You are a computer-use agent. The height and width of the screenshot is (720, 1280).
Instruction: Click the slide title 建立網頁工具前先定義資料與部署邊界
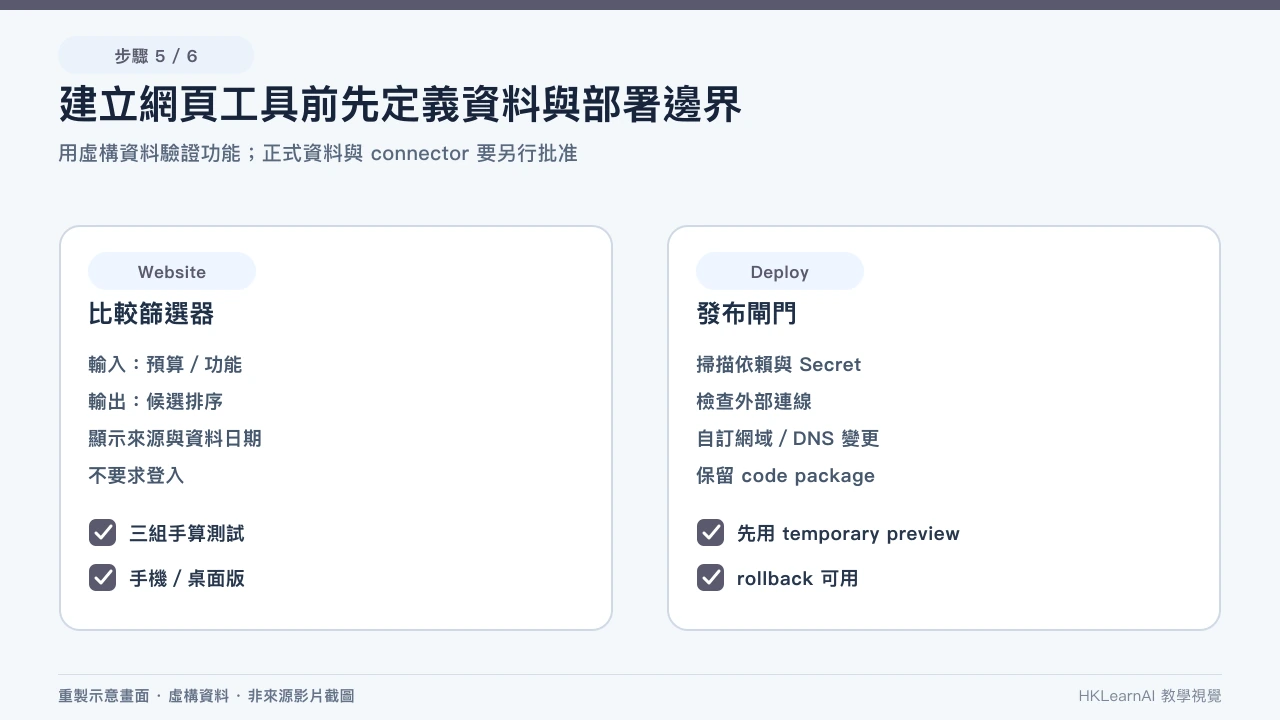[400, 105]
